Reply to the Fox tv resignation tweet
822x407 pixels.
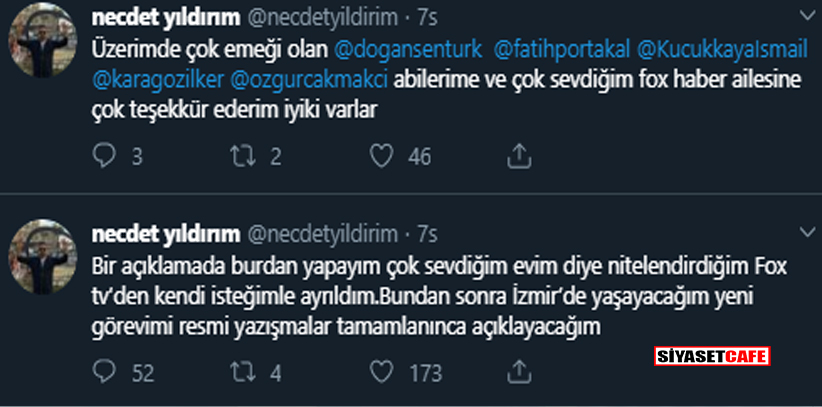pyautogui.click(x=103, y=372)
